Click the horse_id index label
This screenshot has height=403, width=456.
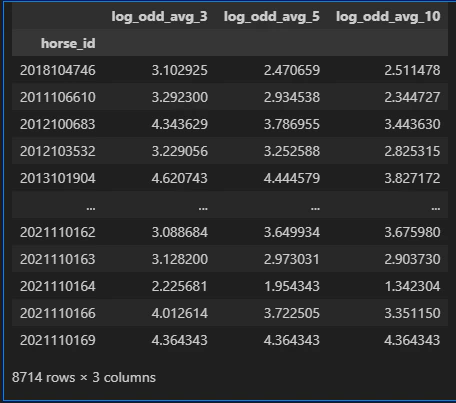coord(68,43)
